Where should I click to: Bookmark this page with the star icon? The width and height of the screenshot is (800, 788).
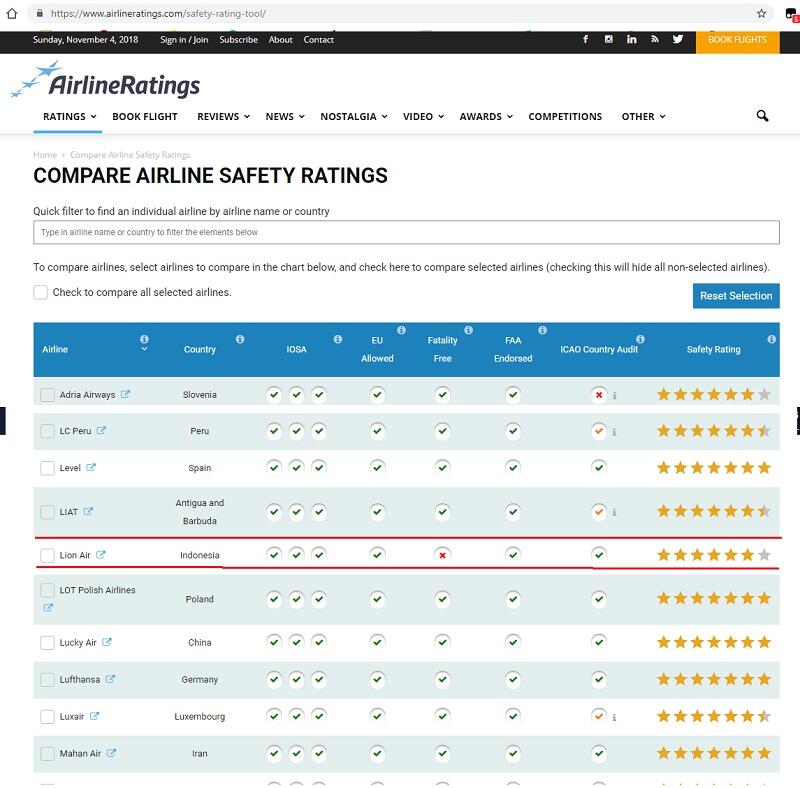[762, 14]
